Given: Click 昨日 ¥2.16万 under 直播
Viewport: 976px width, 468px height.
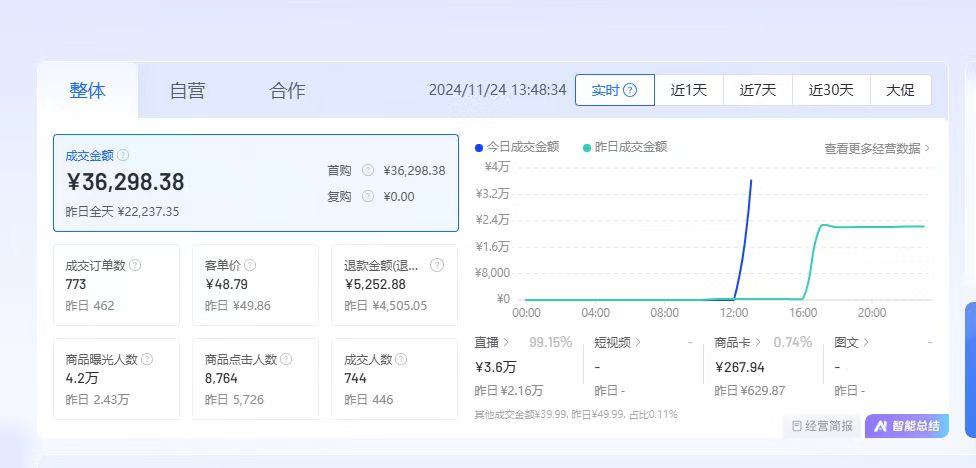Looking at the screenshot, I should [x=509, y=391].
